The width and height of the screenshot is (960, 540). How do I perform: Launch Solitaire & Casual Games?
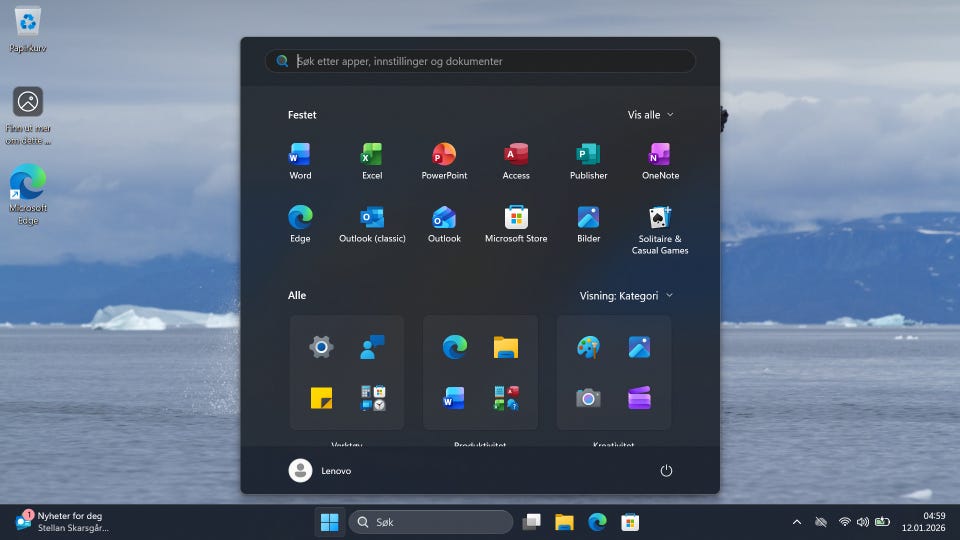coord(660,230)
